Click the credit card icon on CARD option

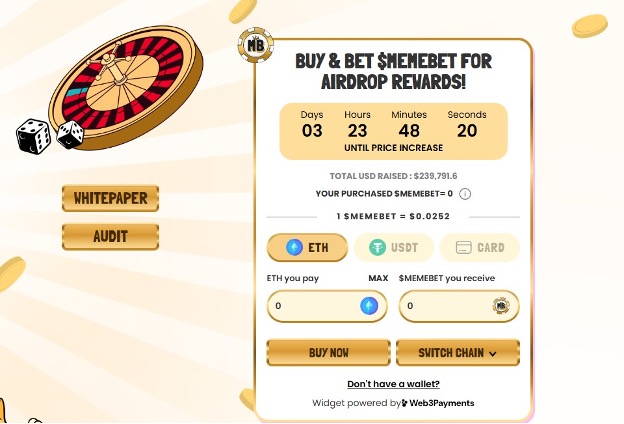(x=463, y=247)
